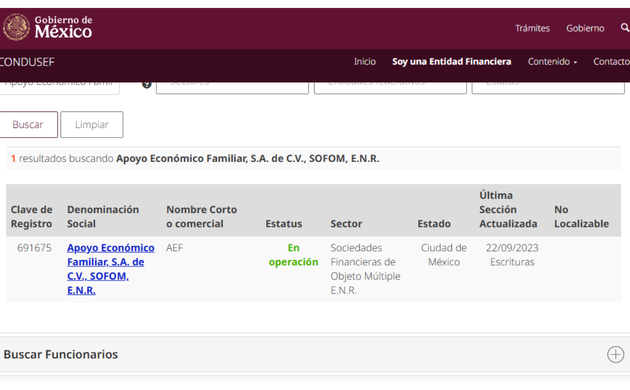Open the Gobierno menu
630x390 pixels.
585,28
